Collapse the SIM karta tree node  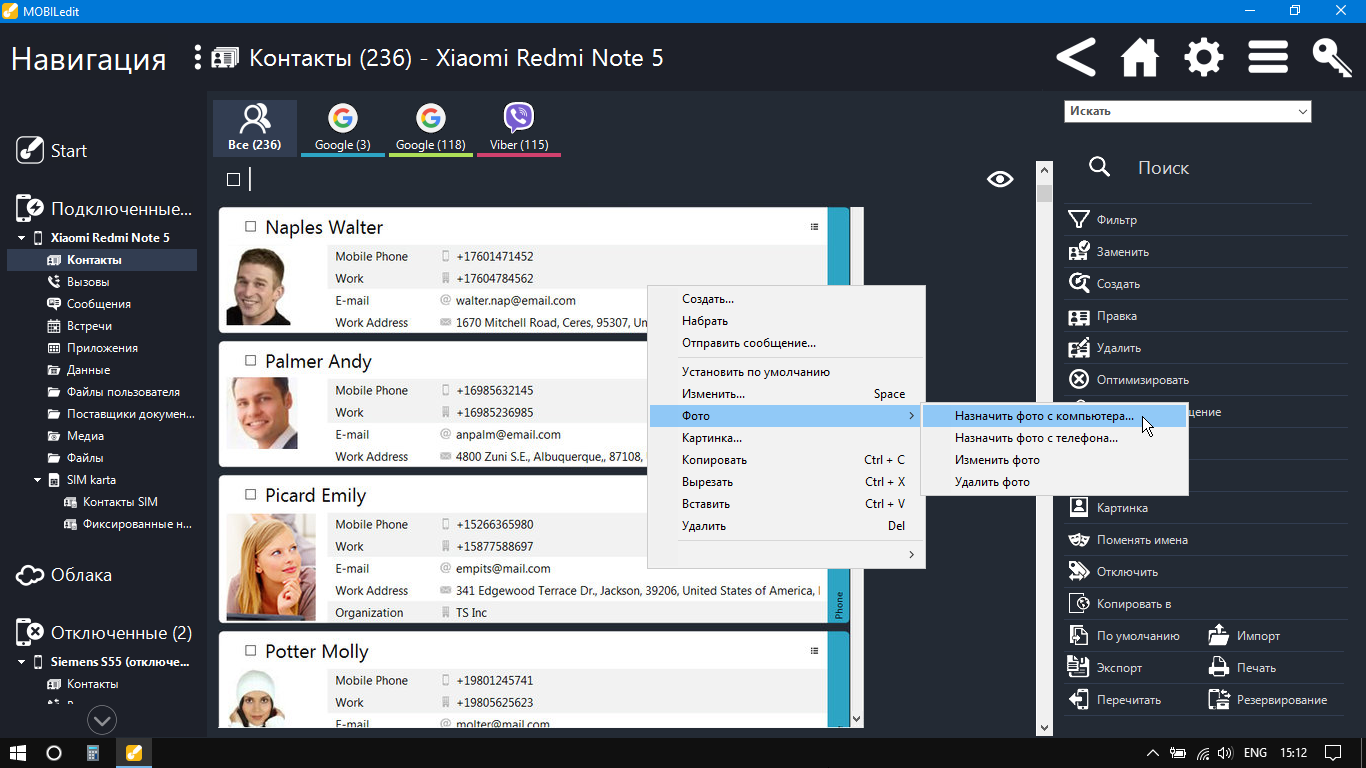tap(38, 480)
